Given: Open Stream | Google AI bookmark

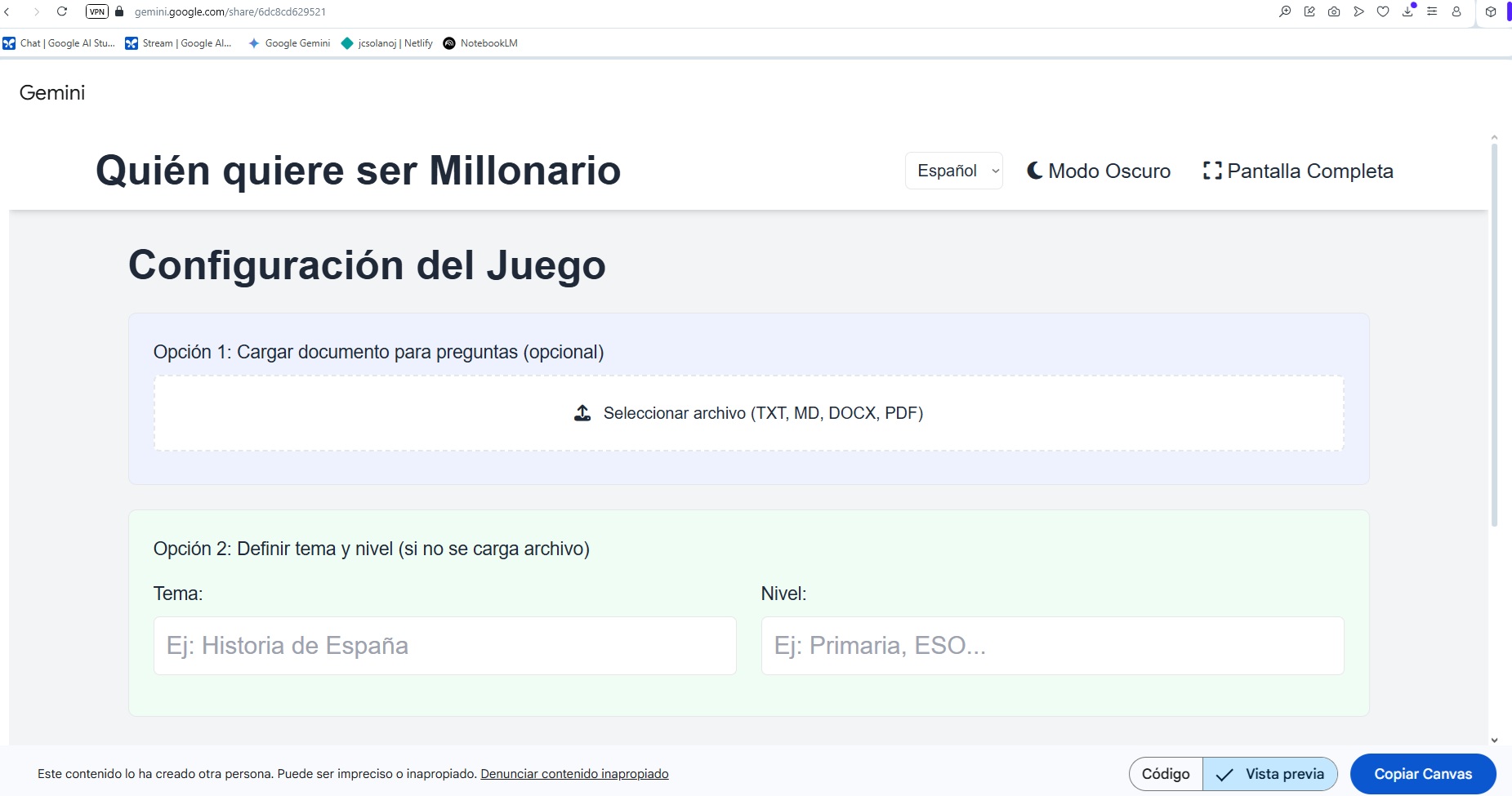Looking at the screenshot, I should (x=178, y=43).
